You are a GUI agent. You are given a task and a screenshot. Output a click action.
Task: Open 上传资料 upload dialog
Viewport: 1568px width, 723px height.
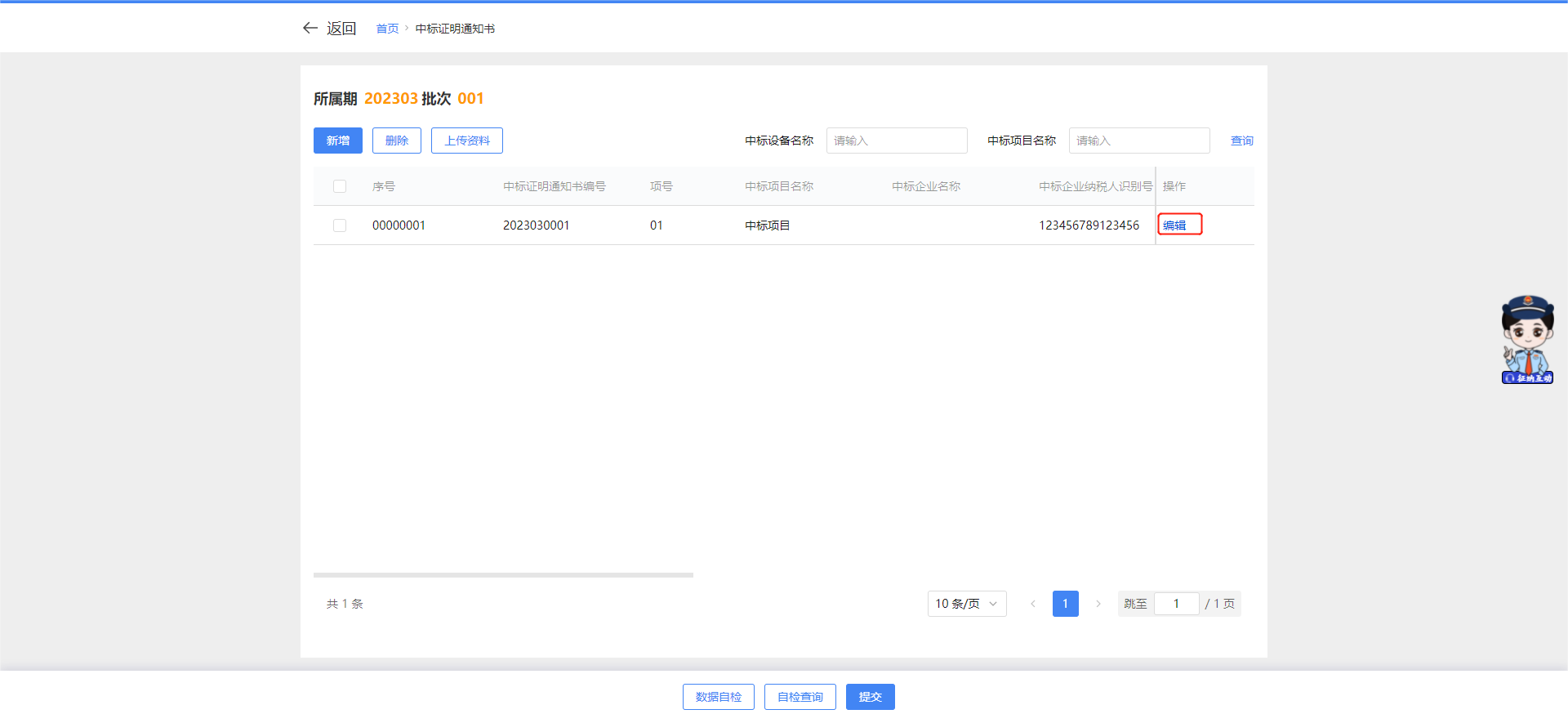tap(466, 141)
